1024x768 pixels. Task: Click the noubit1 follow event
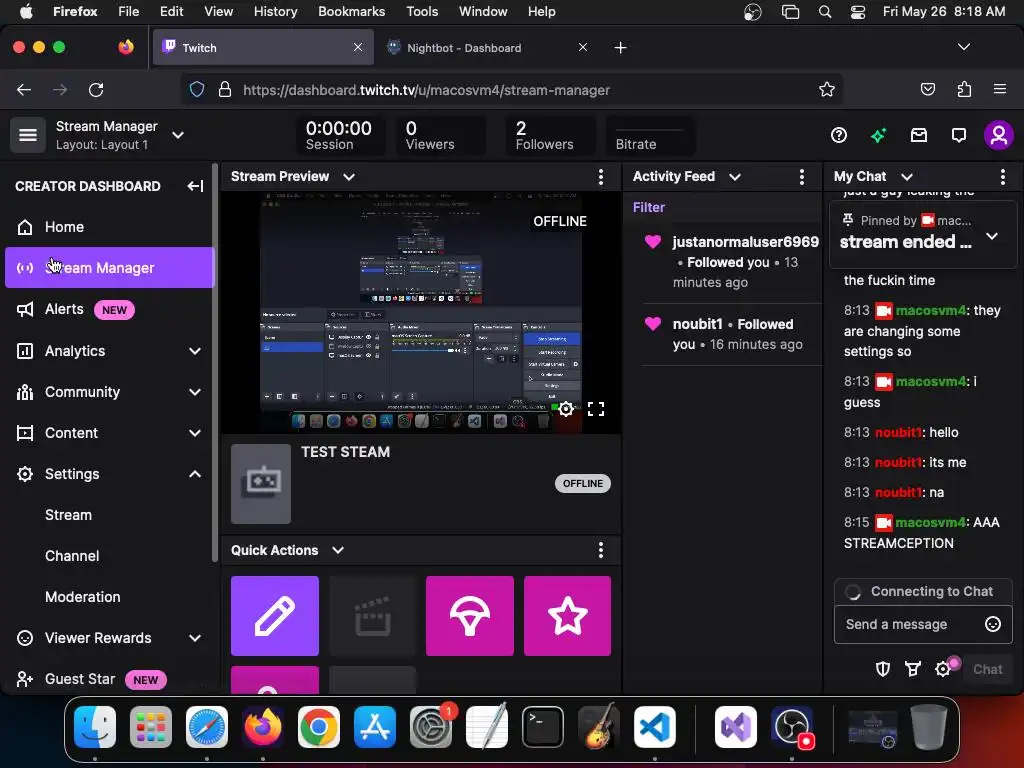pyautogui.click(x=731, y=334)
